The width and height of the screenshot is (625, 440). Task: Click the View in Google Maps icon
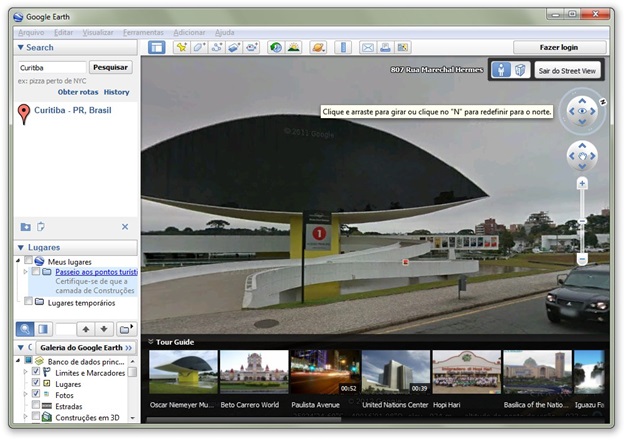(403, 47)
